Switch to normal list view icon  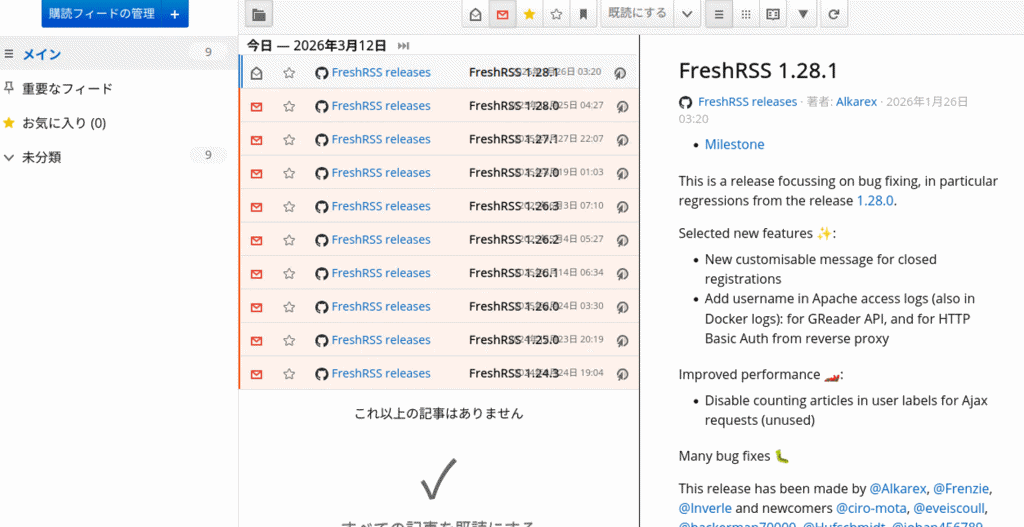tap(717, 15)
